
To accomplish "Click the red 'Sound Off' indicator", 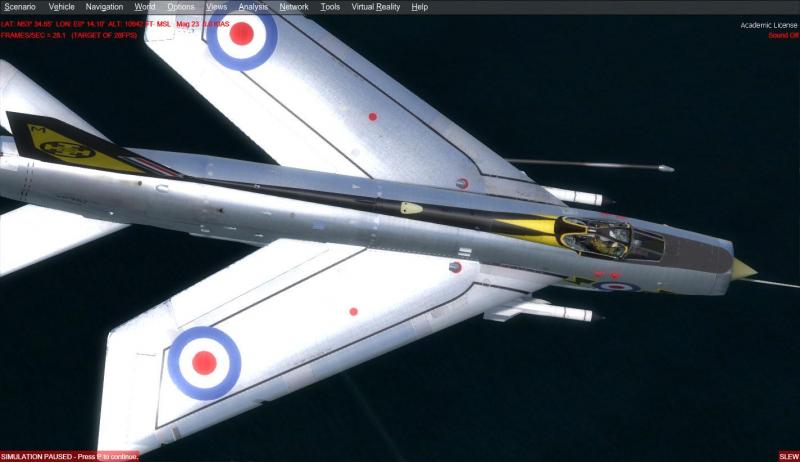I will (x=783, y=35).
